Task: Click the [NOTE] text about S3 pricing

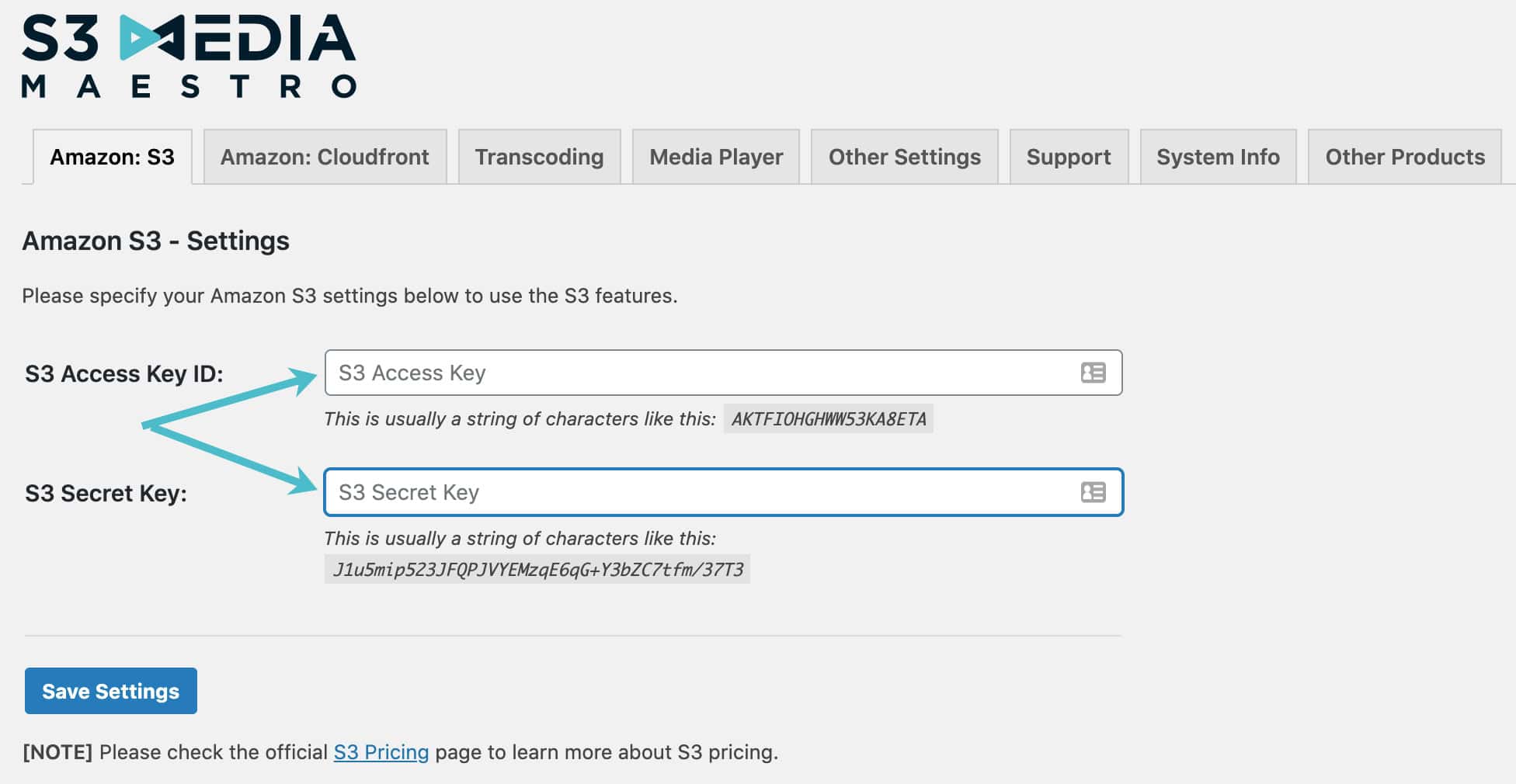Action: pyautogui.click(x=400, y=752)
